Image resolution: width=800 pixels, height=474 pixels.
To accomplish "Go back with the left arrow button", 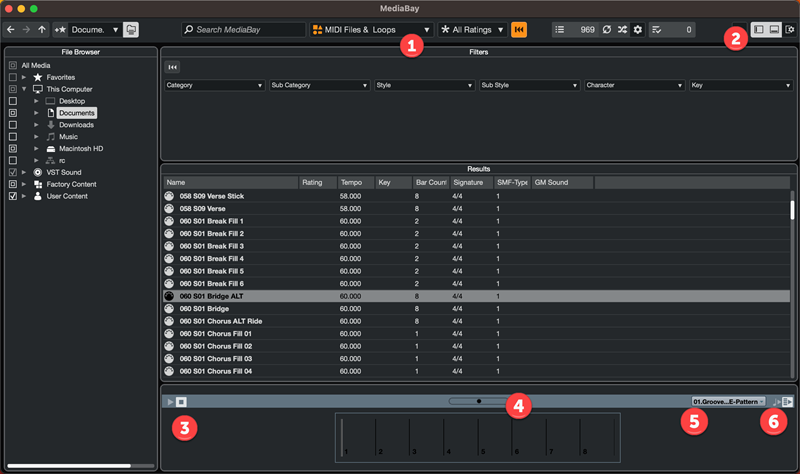I will 11,30.
